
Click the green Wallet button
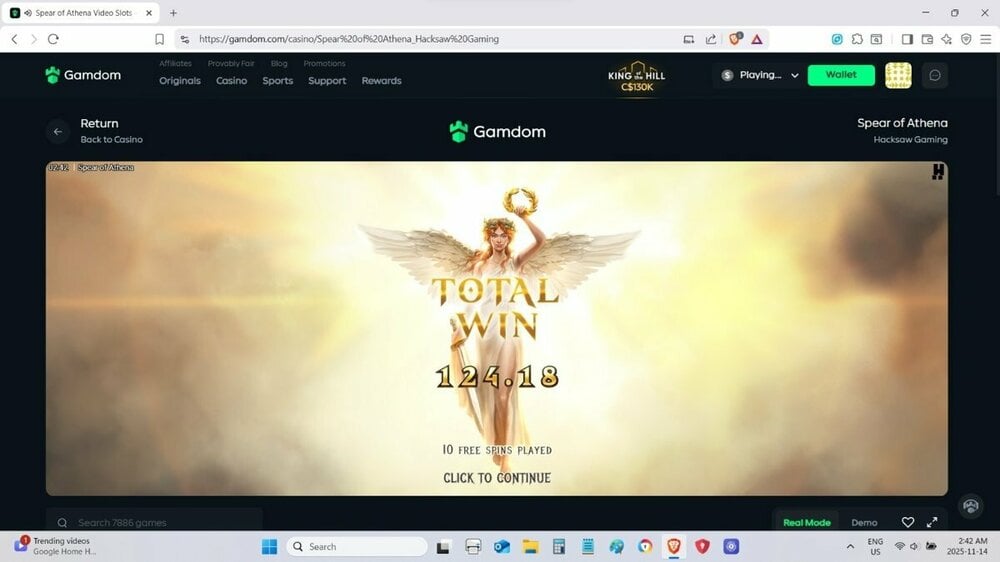841,75
